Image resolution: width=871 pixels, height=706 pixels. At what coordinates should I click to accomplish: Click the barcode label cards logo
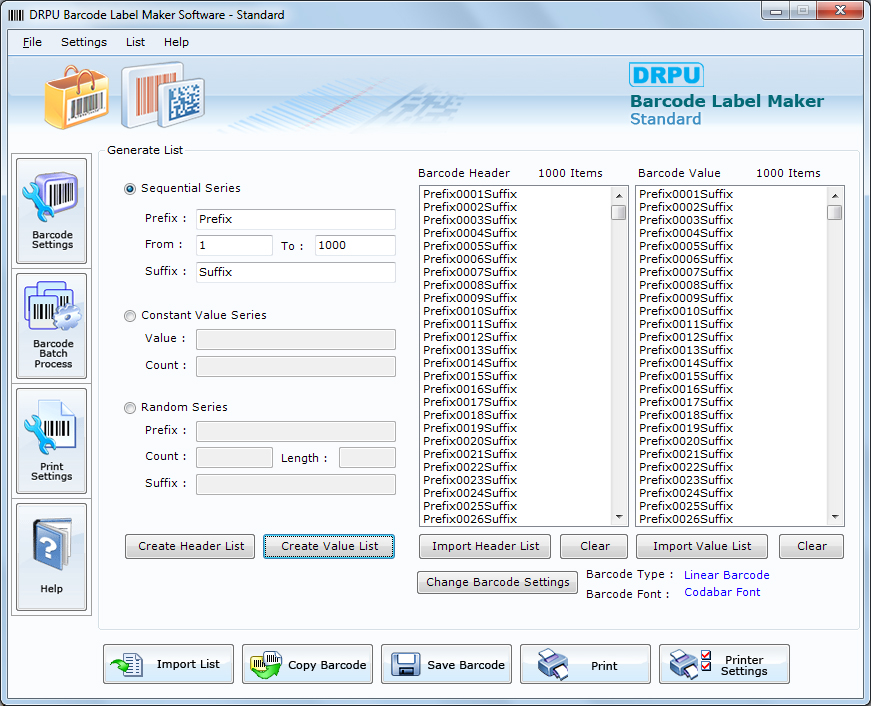[163, 95]
